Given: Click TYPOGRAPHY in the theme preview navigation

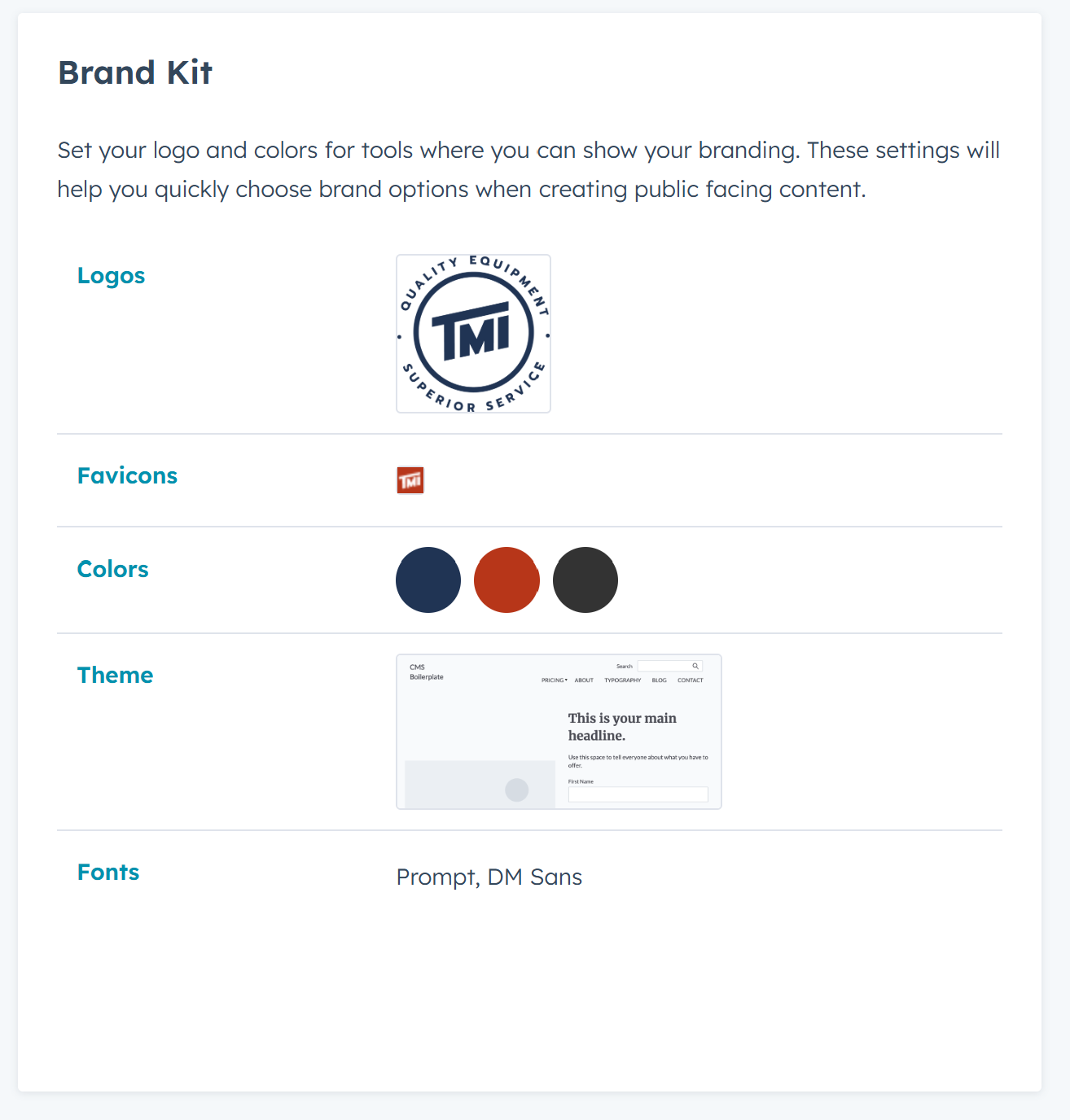Looking at the screenshot, I should pos(622,680).
